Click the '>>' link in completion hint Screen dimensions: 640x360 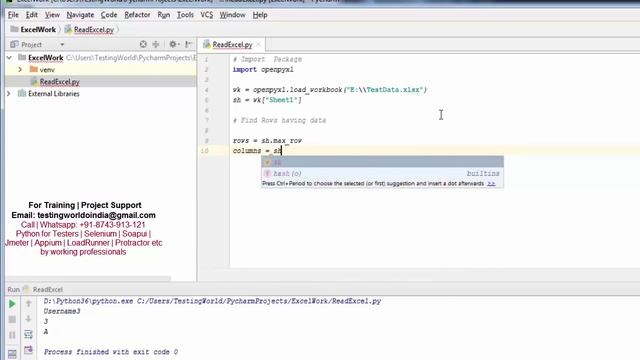pos(491,184)
